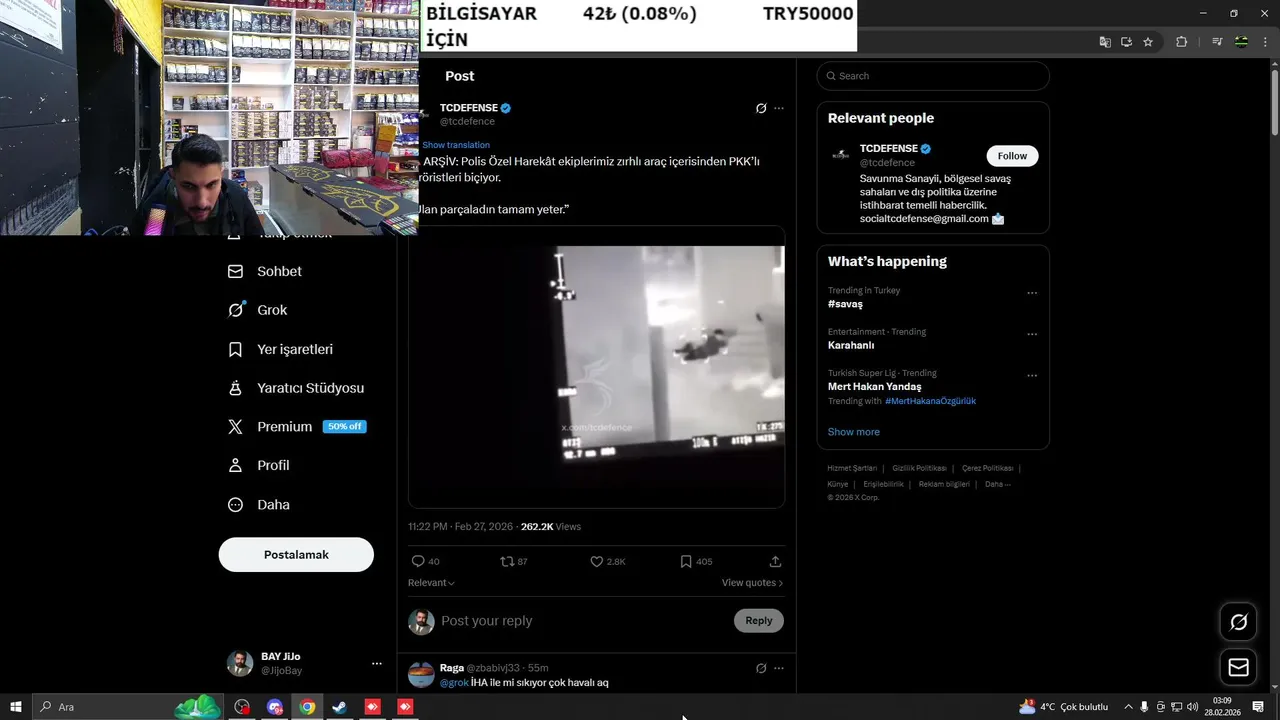Open Discord from the taskbar
This screenshot has height=720, width=1280.
pos(274,707)
